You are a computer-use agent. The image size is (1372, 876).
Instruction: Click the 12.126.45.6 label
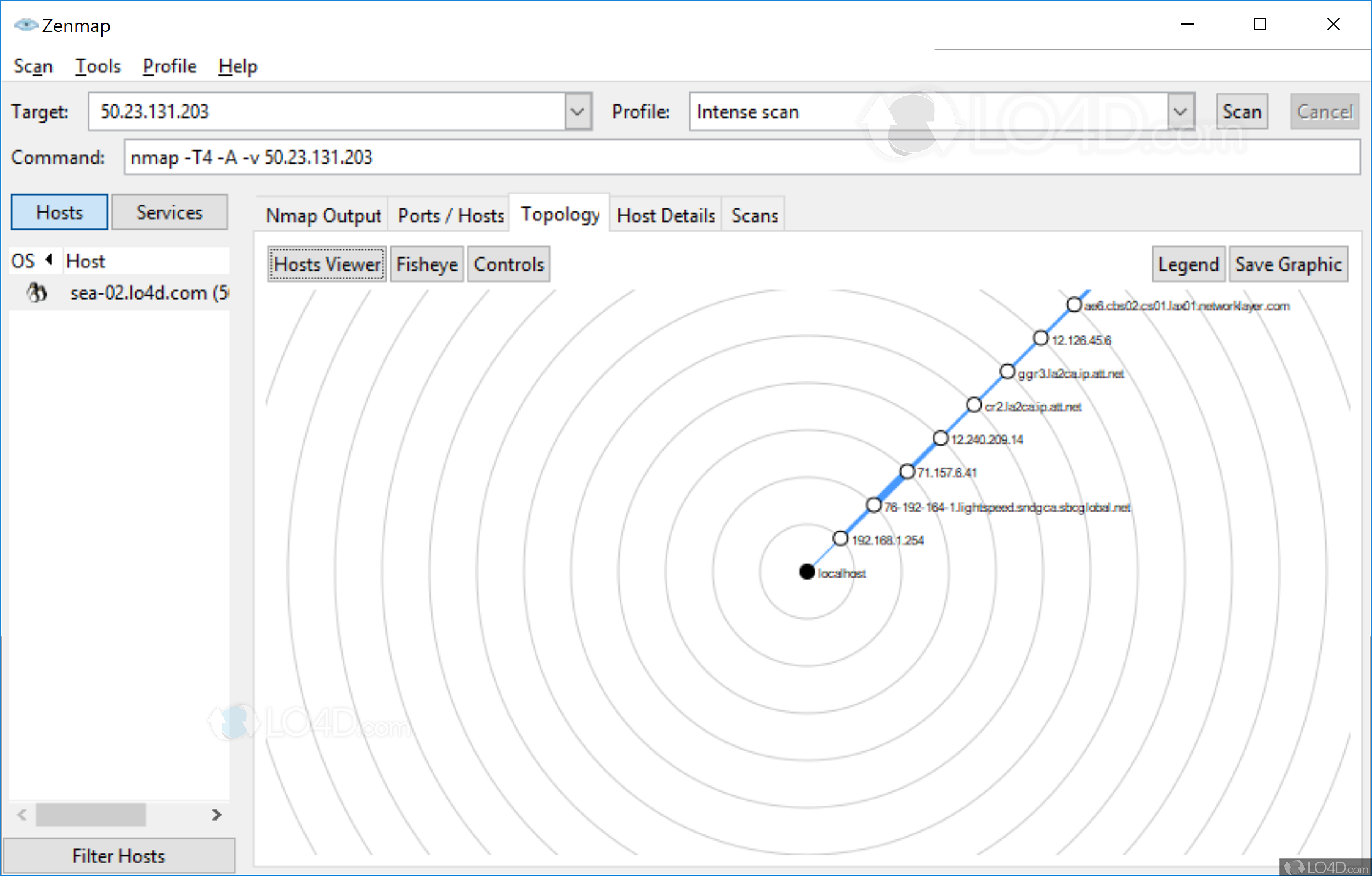[1081, 340]
